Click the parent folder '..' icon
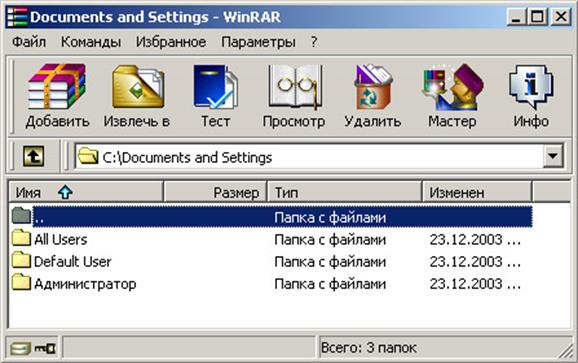This screenshot has width=578, height=363. [x=21, y=216]
